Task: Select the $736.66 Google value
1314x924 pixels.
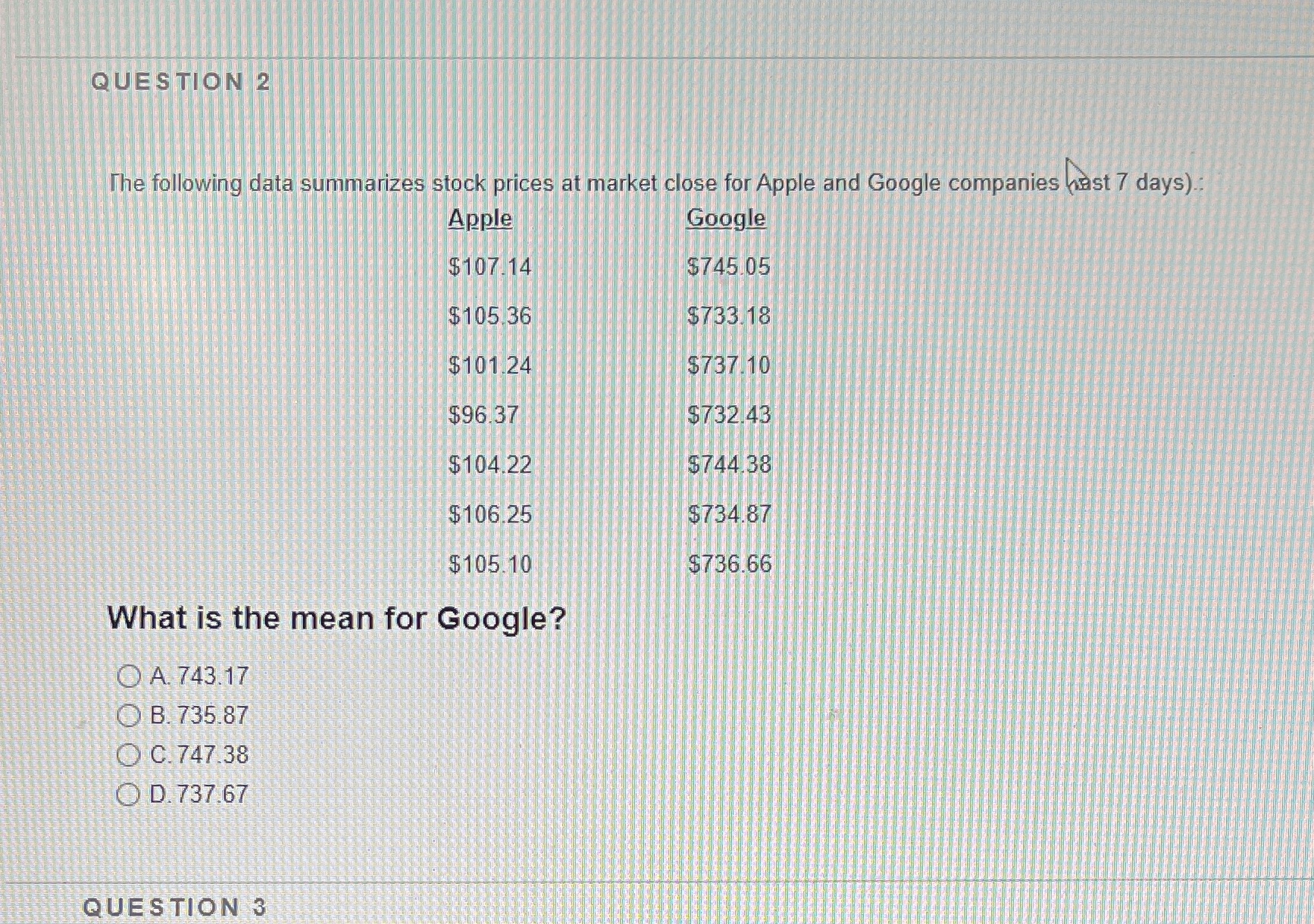Action: (x=730, y=565)
